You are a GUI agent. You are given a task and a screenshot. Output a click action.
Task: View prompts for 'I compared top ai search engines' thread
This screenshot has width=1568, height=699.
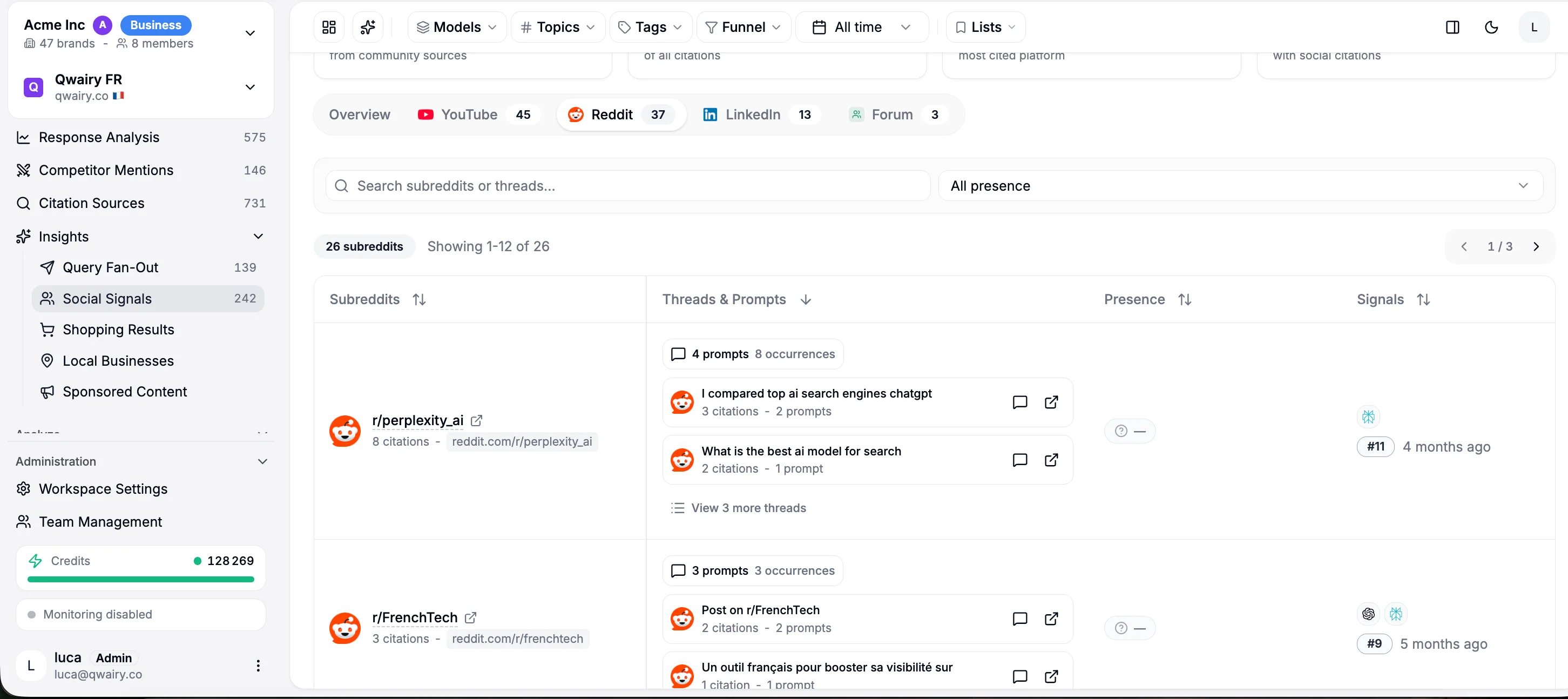point(1019,402)
